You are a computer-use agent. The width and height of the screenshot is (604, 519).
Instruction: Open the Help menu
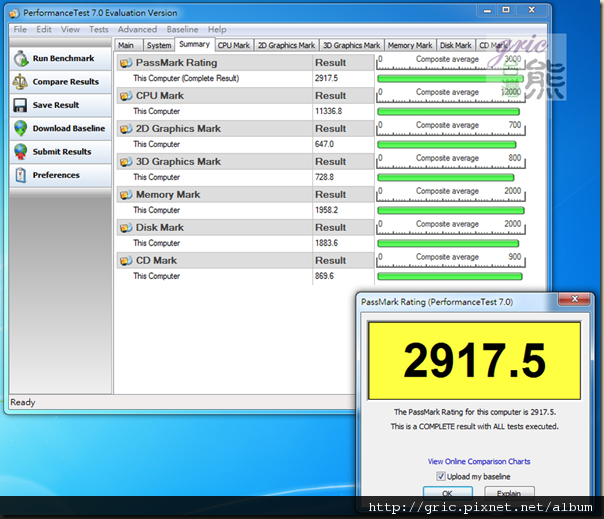coord(217,29)
